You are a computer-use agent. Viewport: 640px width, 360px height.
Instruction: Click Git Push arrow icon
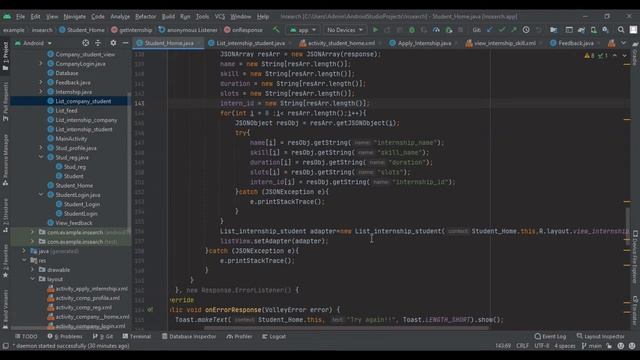[513, 30]
